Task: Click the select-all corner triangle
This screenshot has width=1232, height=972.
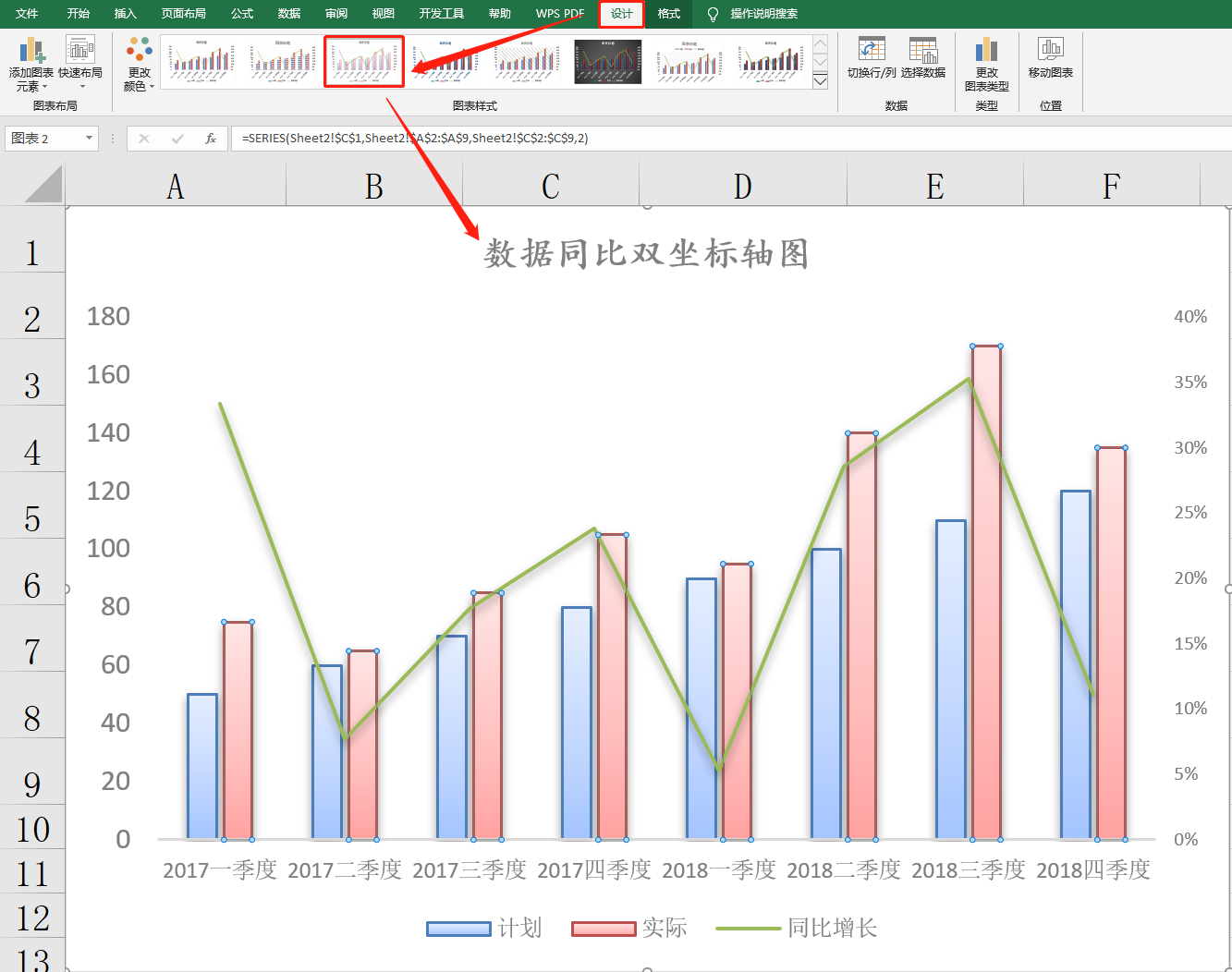Action: click(x=43, y=183)
